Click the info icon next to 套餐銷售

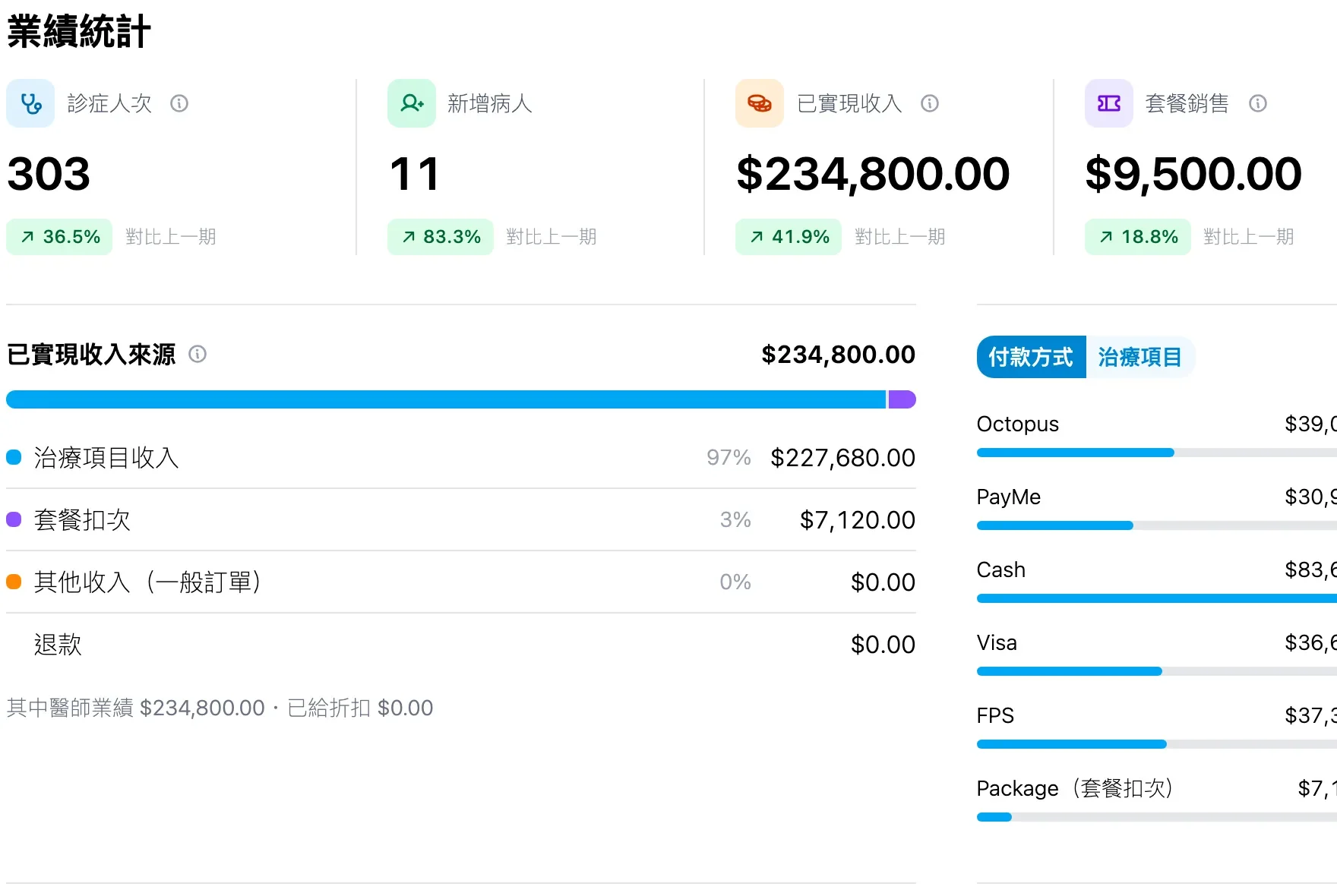1258,103
